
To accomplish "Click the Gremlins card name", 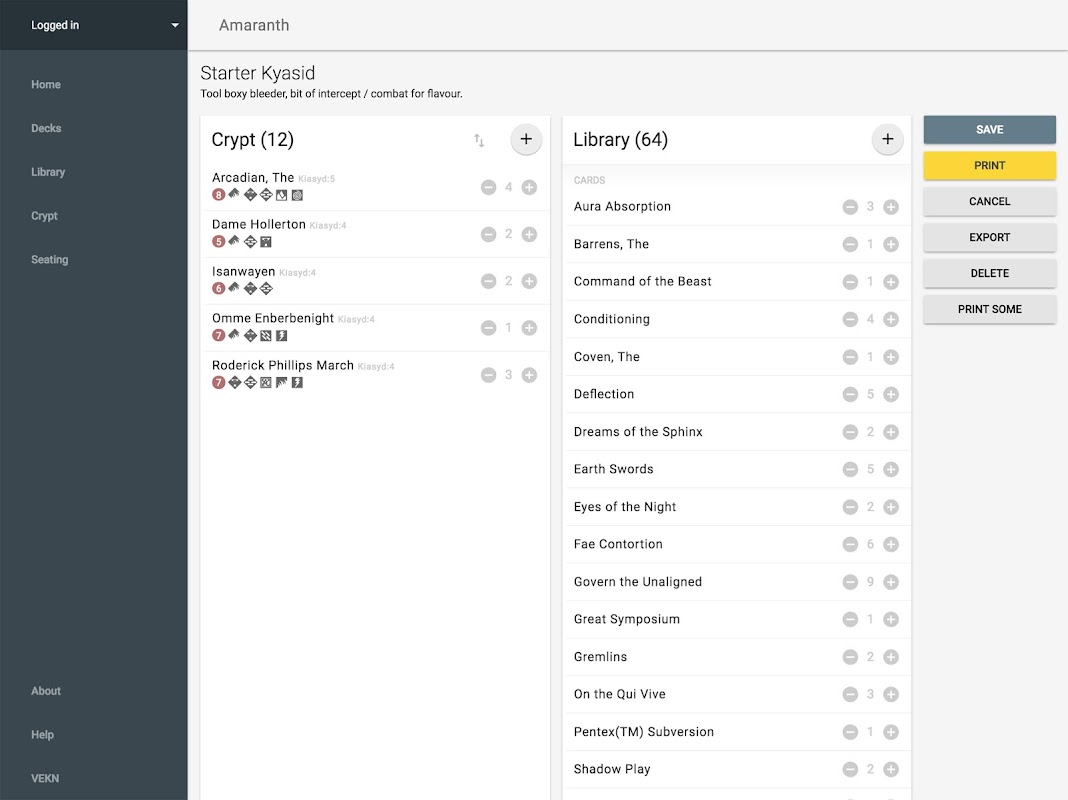I will point(600,657).
